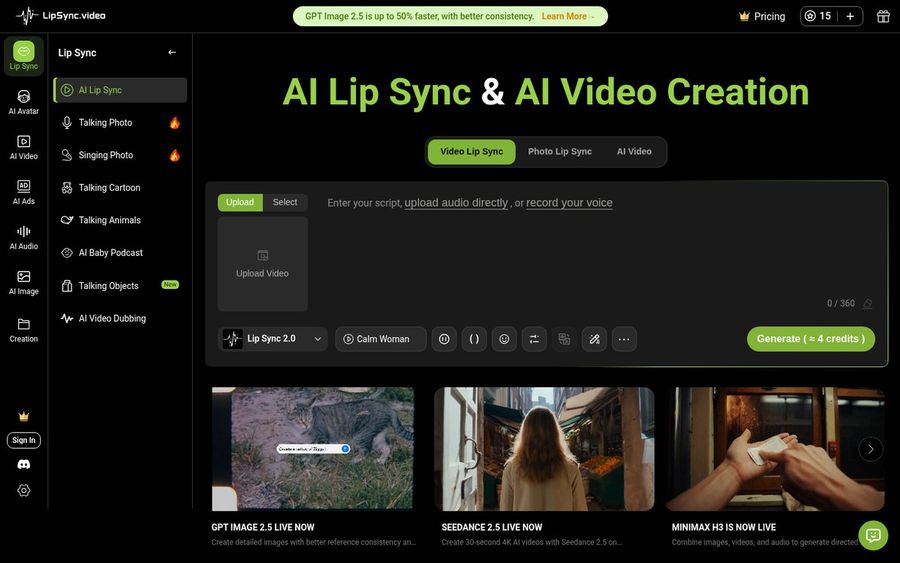Switch to the AI Video tab
900x563 pixels.
tap(634, 152)
